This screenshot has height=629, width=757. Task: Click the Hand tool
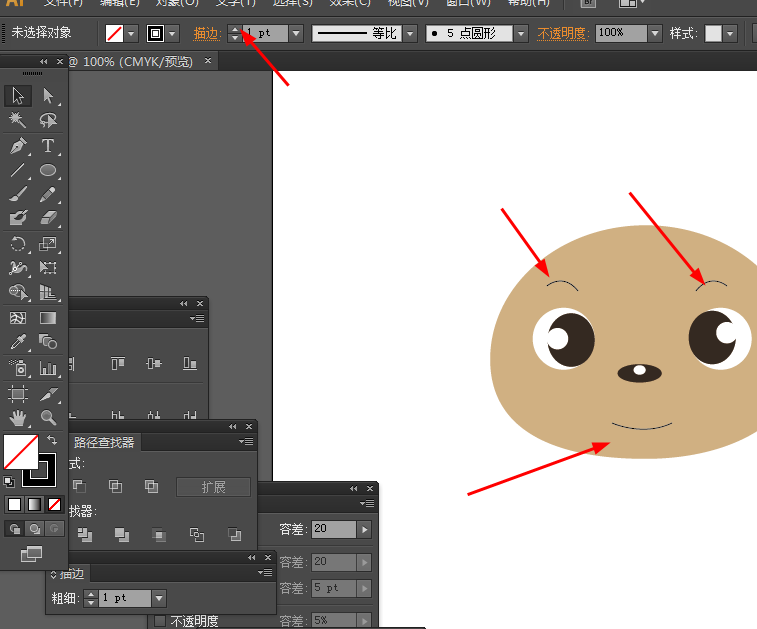pos(18,417)
